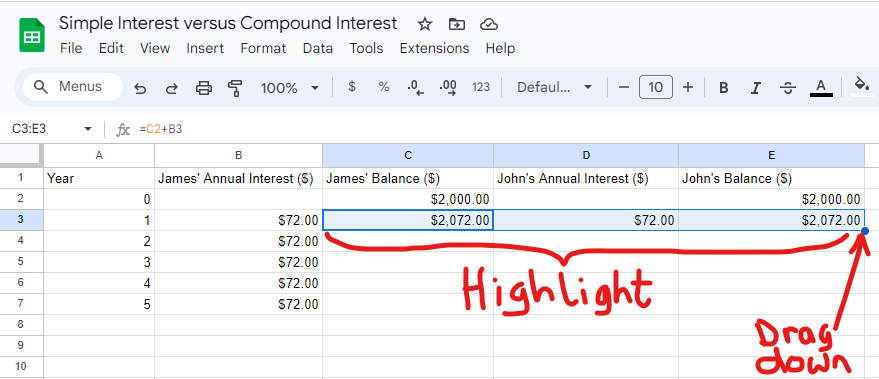Expand the name box C3:E3 dropdown
Viewport: 879px width, 379px height.
(87, 130)
